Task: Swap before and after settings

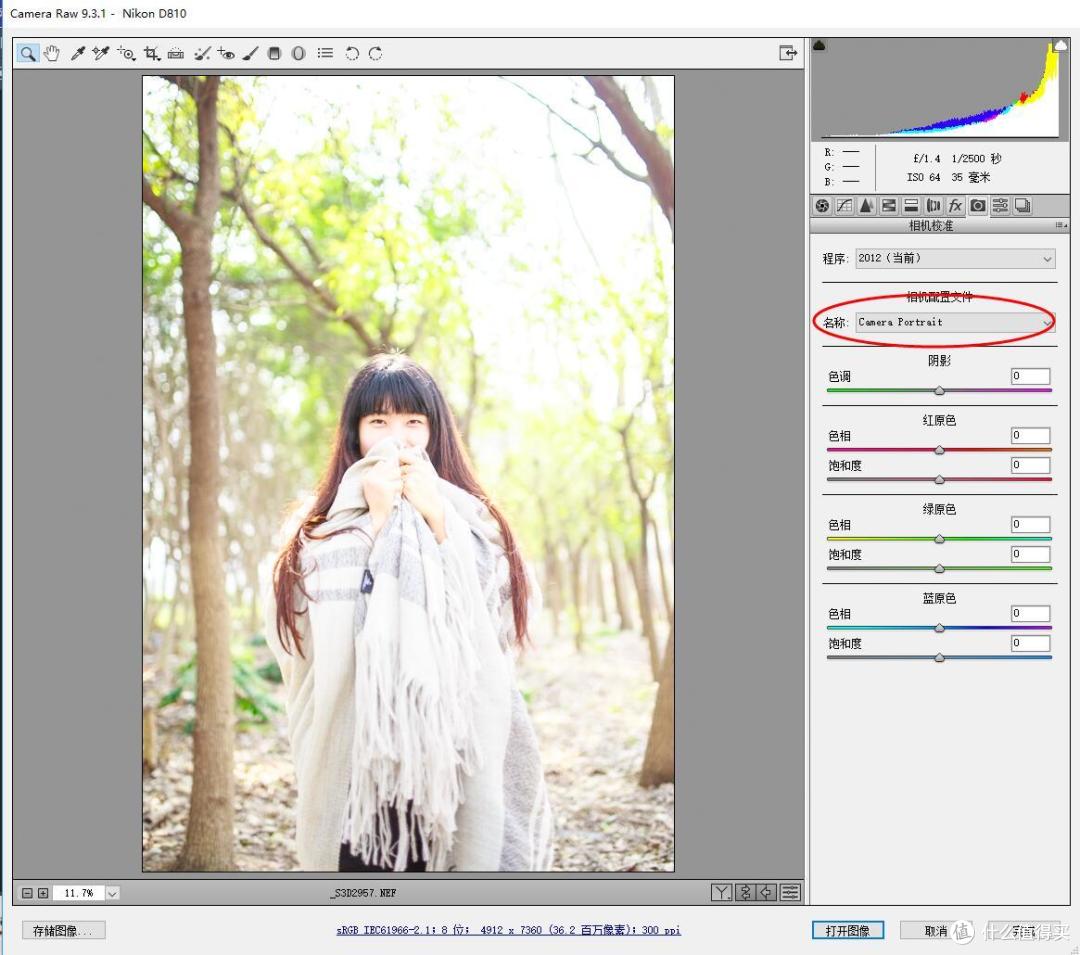Action: click(x=745, y=893)
